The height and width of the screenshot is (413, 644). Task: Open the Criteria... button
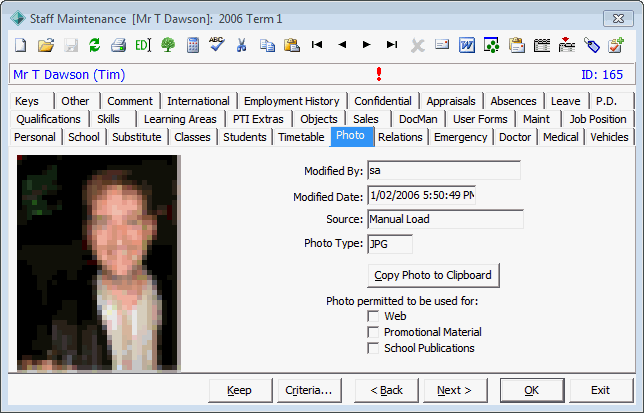pyautogui.click(x=309, y=390)
